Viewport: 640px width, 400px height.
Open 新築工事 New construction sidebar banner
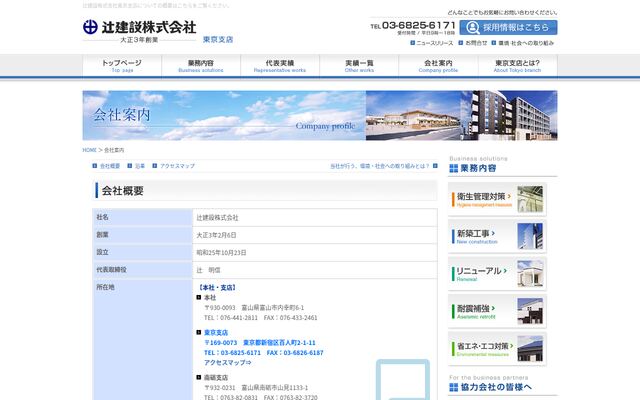click(497, 236)
